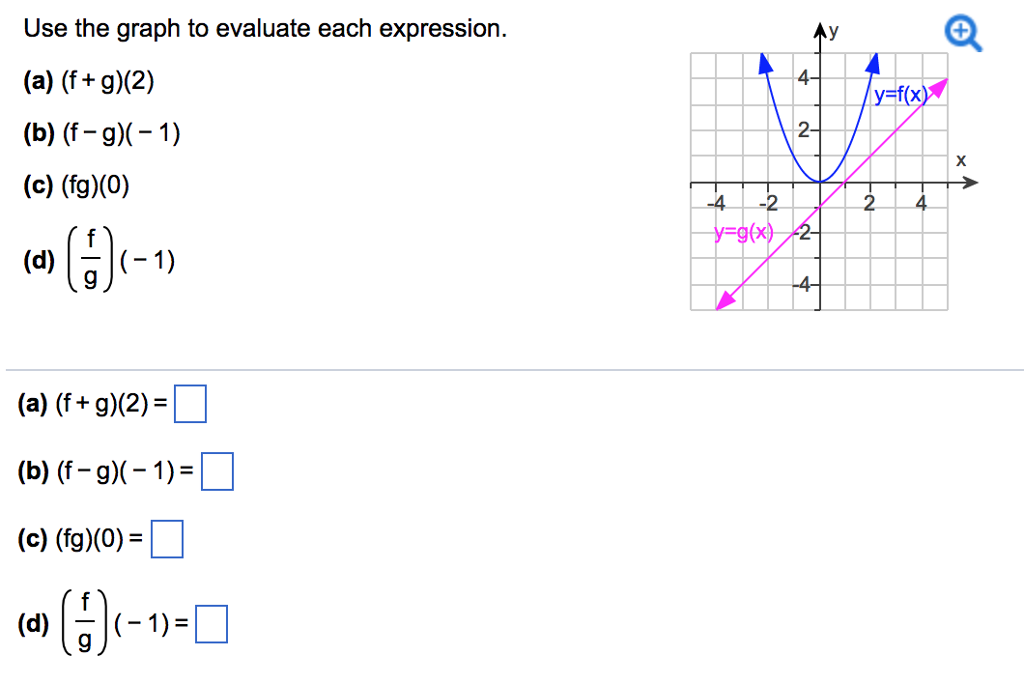This screenshot has width=1024, height=684.
Task: Click the y-axis arrow tip
Action: click(820, 29)
